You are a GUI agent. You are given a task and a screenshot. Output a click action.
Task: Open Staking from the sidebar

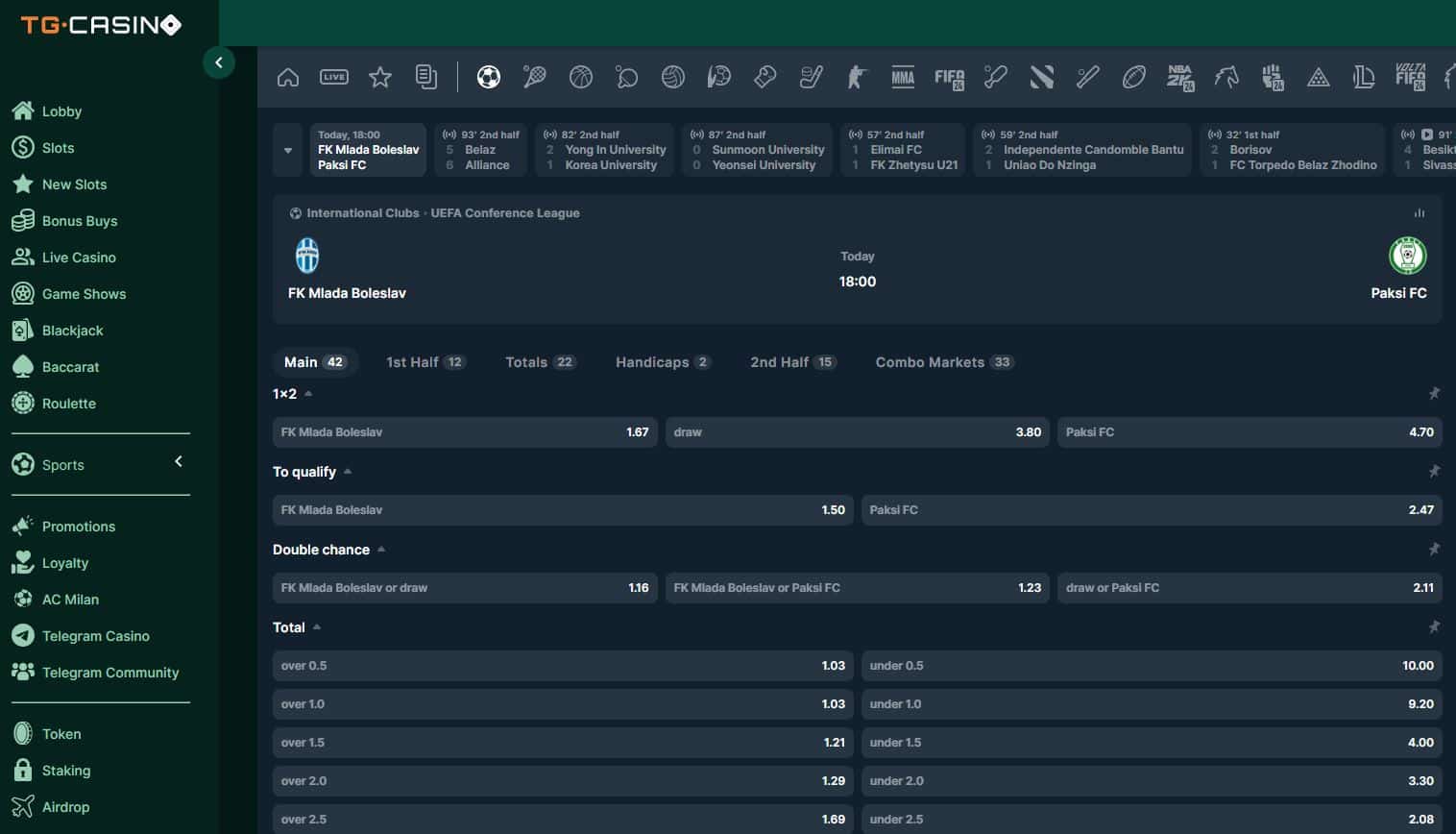pyautogui.click(x=51, y=771)
